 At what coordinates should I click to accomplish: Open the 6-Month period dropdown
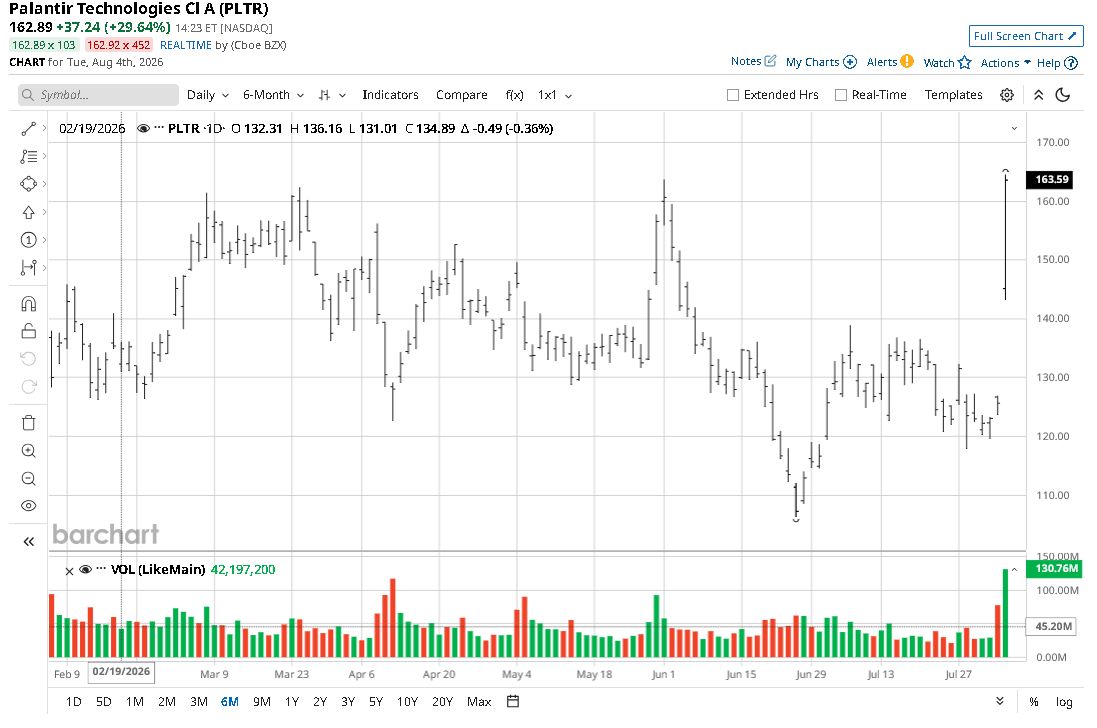click(273, 95)
